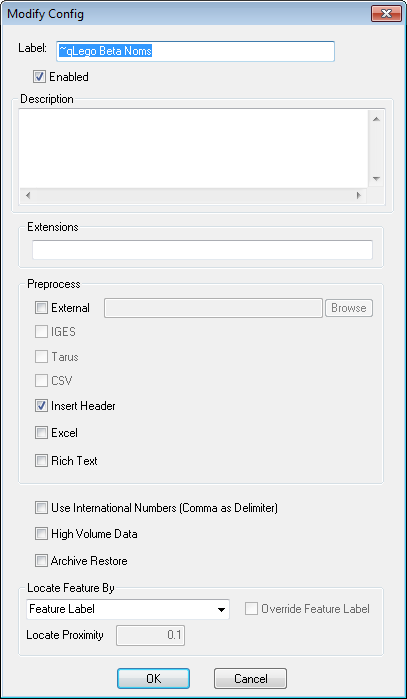Click the Cancel button
Viewport: 407px width, 699px height.
click(251, 678)
